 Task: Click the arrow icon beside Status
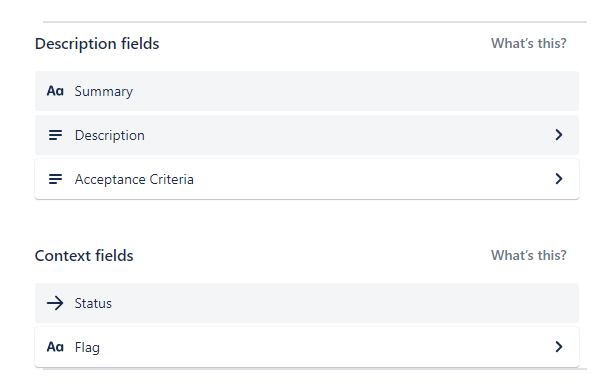pos(55,303)
